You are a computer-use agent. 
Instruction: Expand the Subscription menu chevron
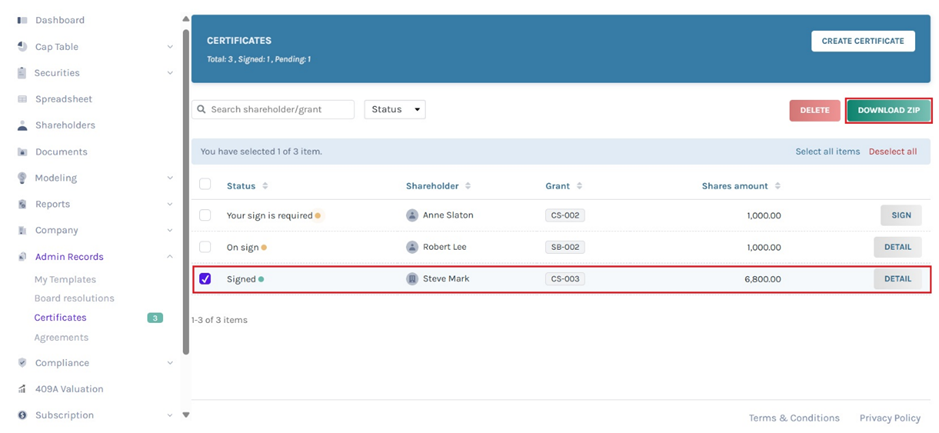tap(170, 415)
